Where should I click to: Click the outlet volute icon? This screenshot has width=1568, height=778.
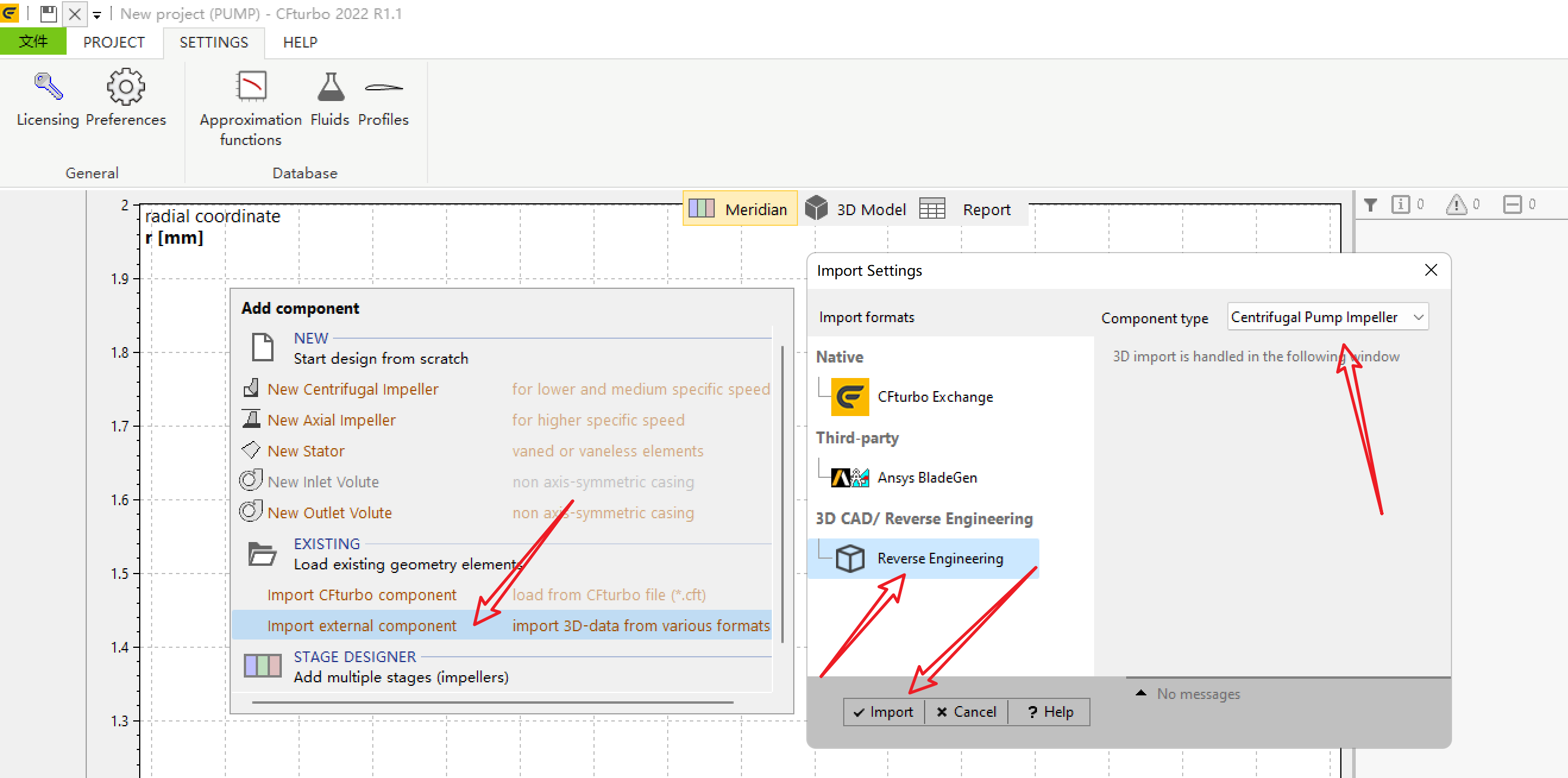coord(251,512)
